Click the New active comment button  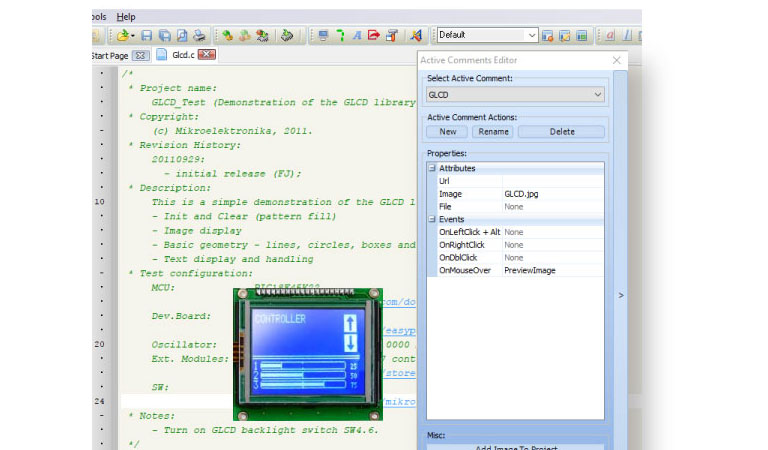pyautogui.click(x=447, y=132)
